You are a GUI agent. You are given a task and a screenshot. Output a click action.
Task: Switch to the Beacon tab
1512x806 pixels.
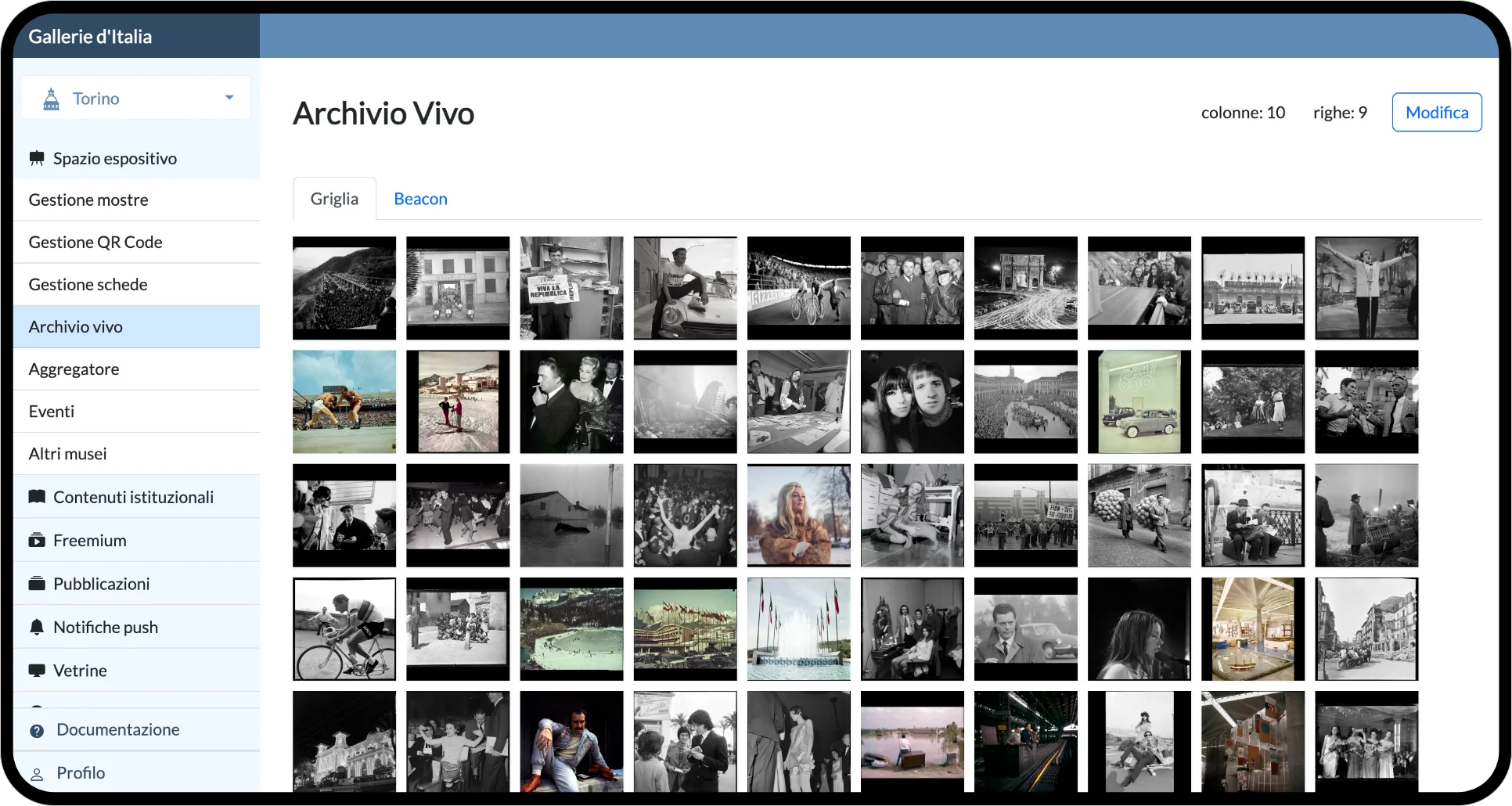click(x=420, y=199)
